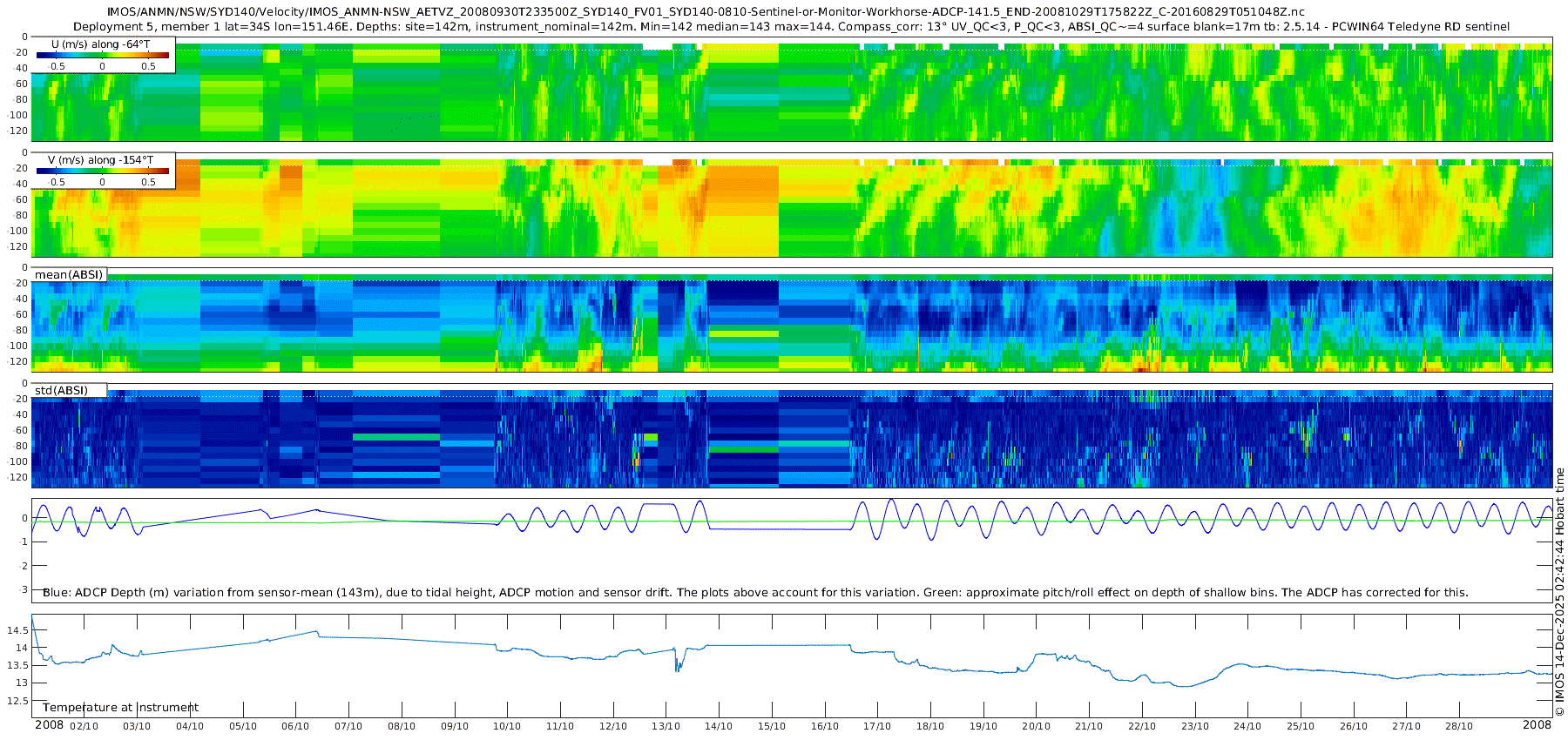Image resolution: width=1568 pixels, height=740 pixels.
Task: Click the 'U (m/s) along -64°T' legend text
Action: click(x=101, y=44)
